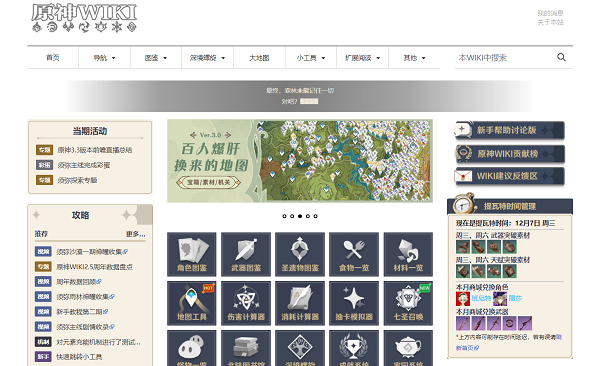This screenshot has height=366, width=600.
Task: Open the trophy achievement system tile
Action: point(354,348)
